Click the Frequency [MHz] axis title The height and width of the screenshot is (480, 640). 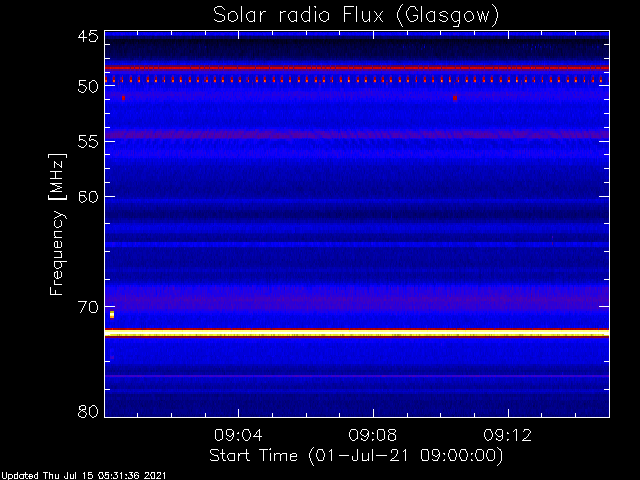[x=57, y=224]
